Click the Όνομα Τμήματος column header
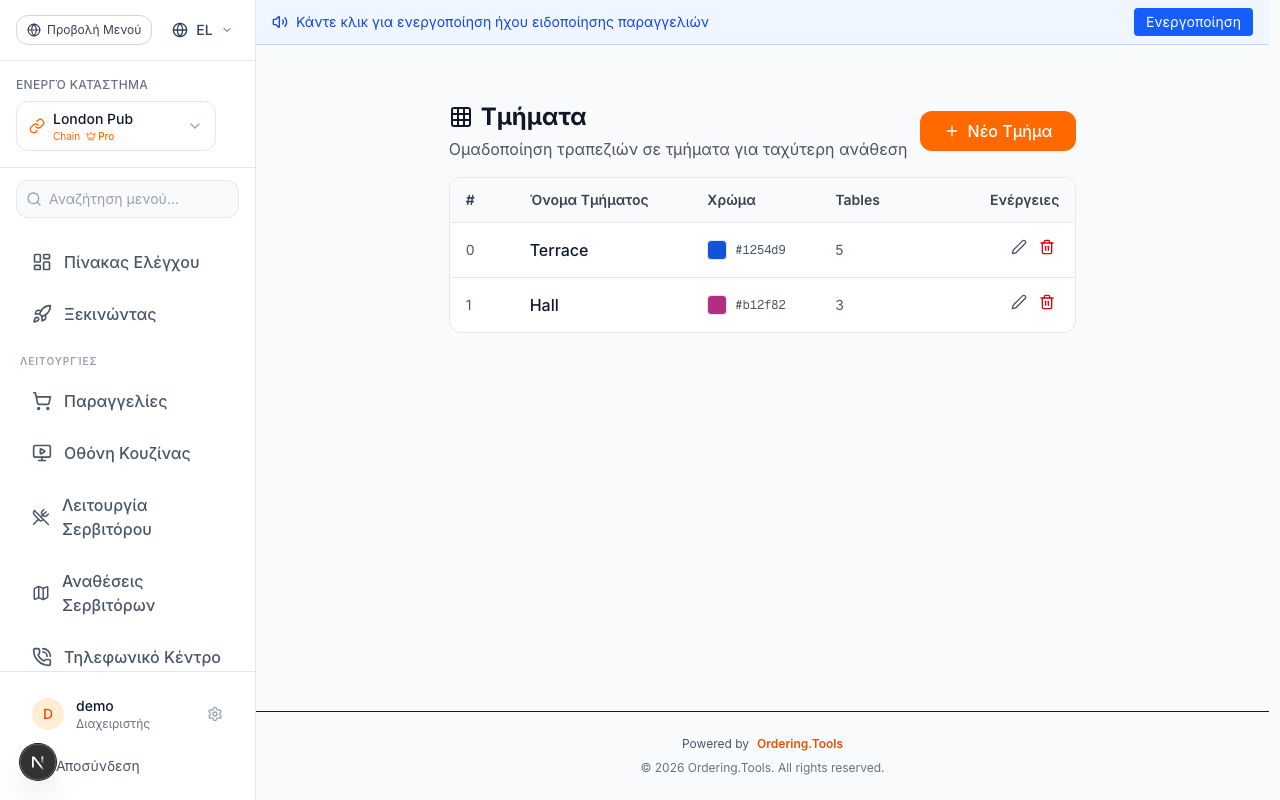The height and width of the screenshot is (800, 1280). click(x=589, y=200)
